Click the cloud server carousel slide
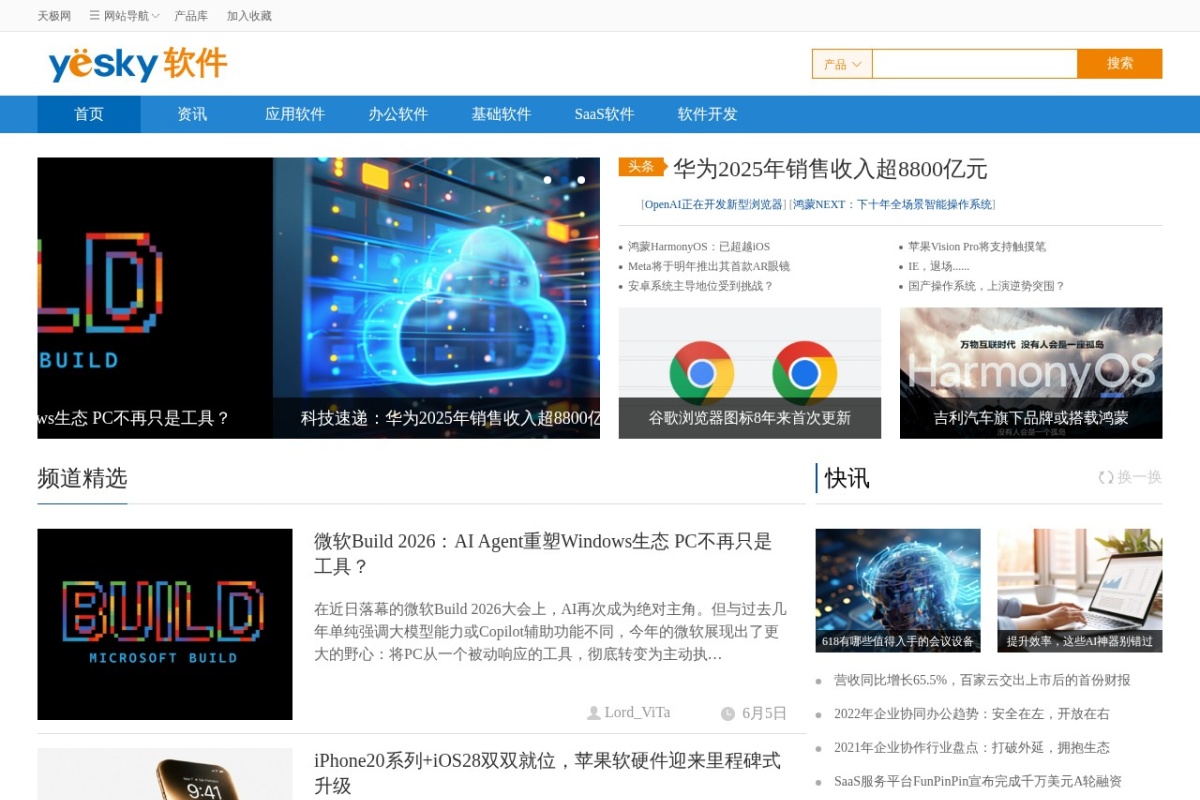 [x=436, y=298]
